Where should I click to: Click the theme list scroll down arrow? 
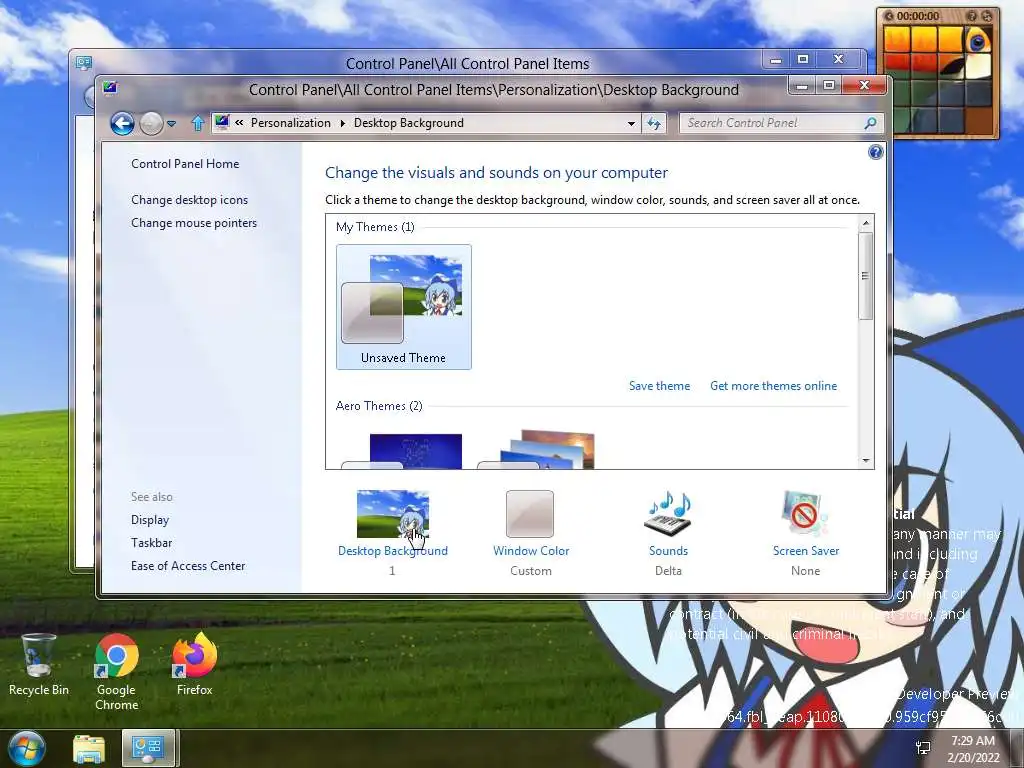coord(866,460)
